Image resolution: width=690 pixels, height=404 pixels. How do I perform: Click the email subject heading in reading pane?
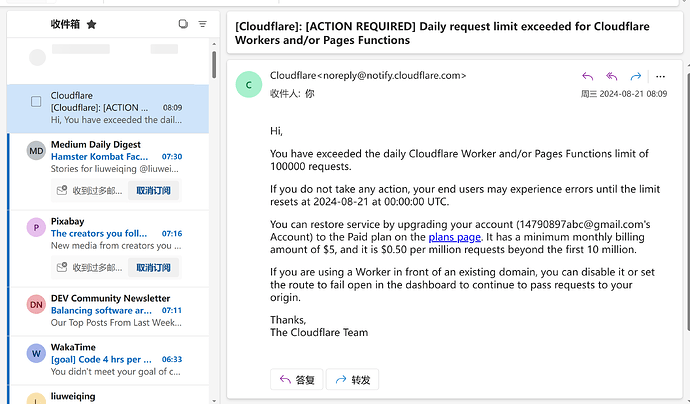coord(442,33)
